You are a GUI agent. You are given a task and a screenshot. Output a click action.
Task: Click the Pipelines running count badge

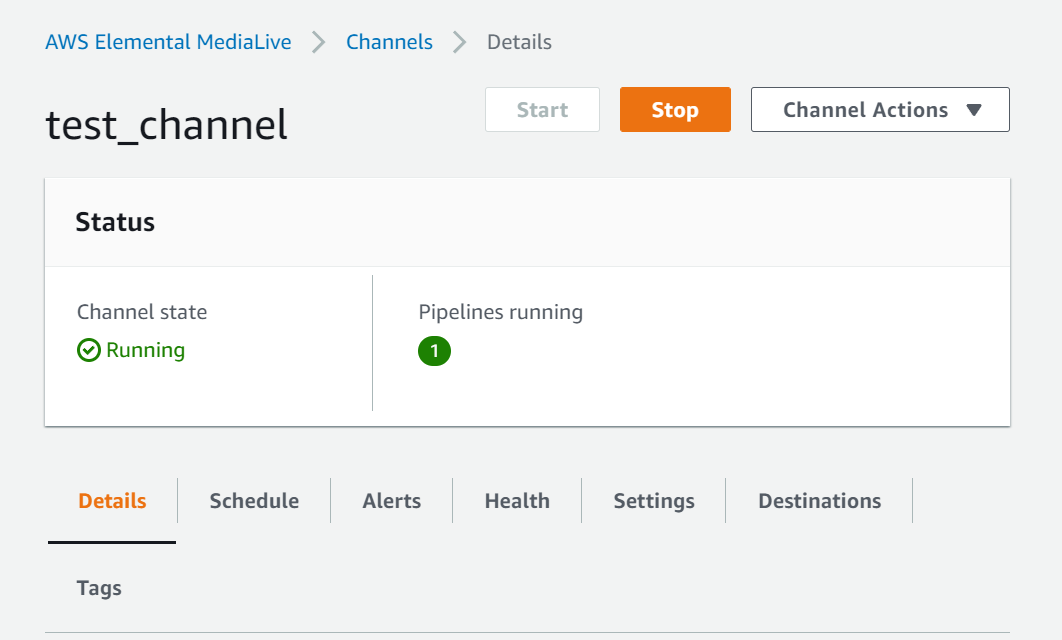click(435, 352)
